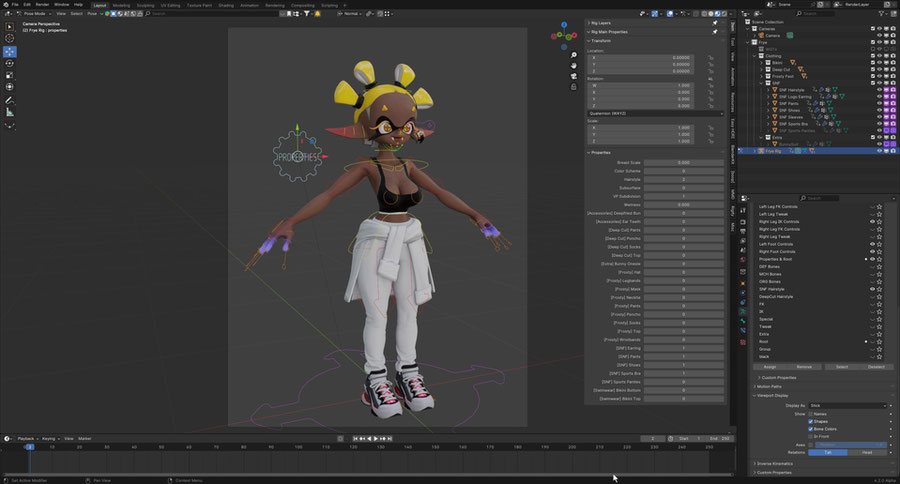Screen dimensions: 900x484
Task: Switch to the Sculpting workspace tab
Action: (x=144, y=5)
